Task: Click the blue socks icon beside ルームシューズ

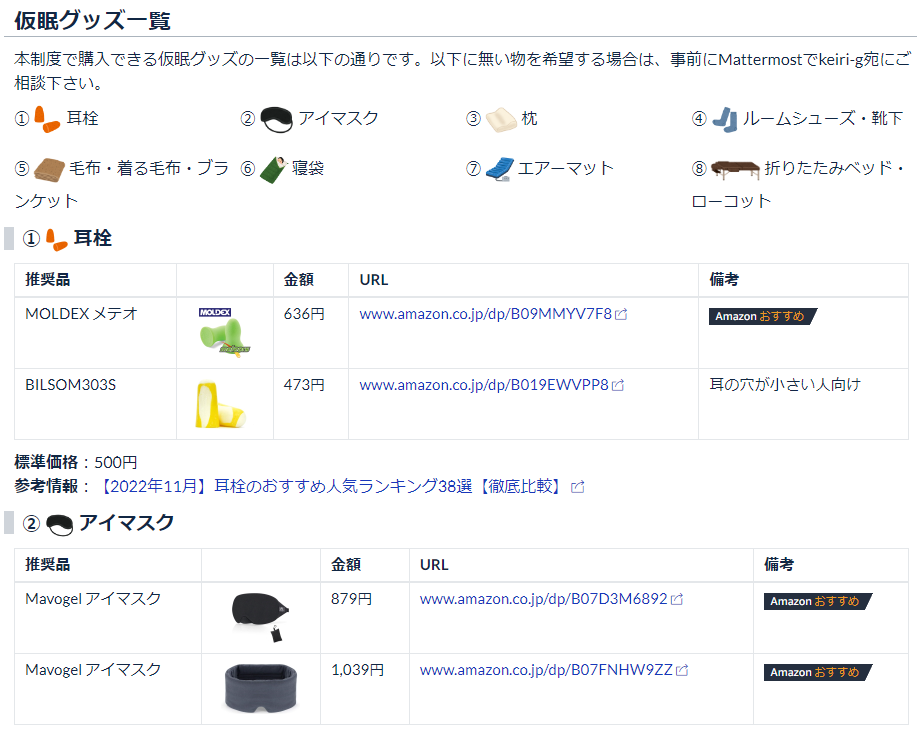Action: point(725,119)
